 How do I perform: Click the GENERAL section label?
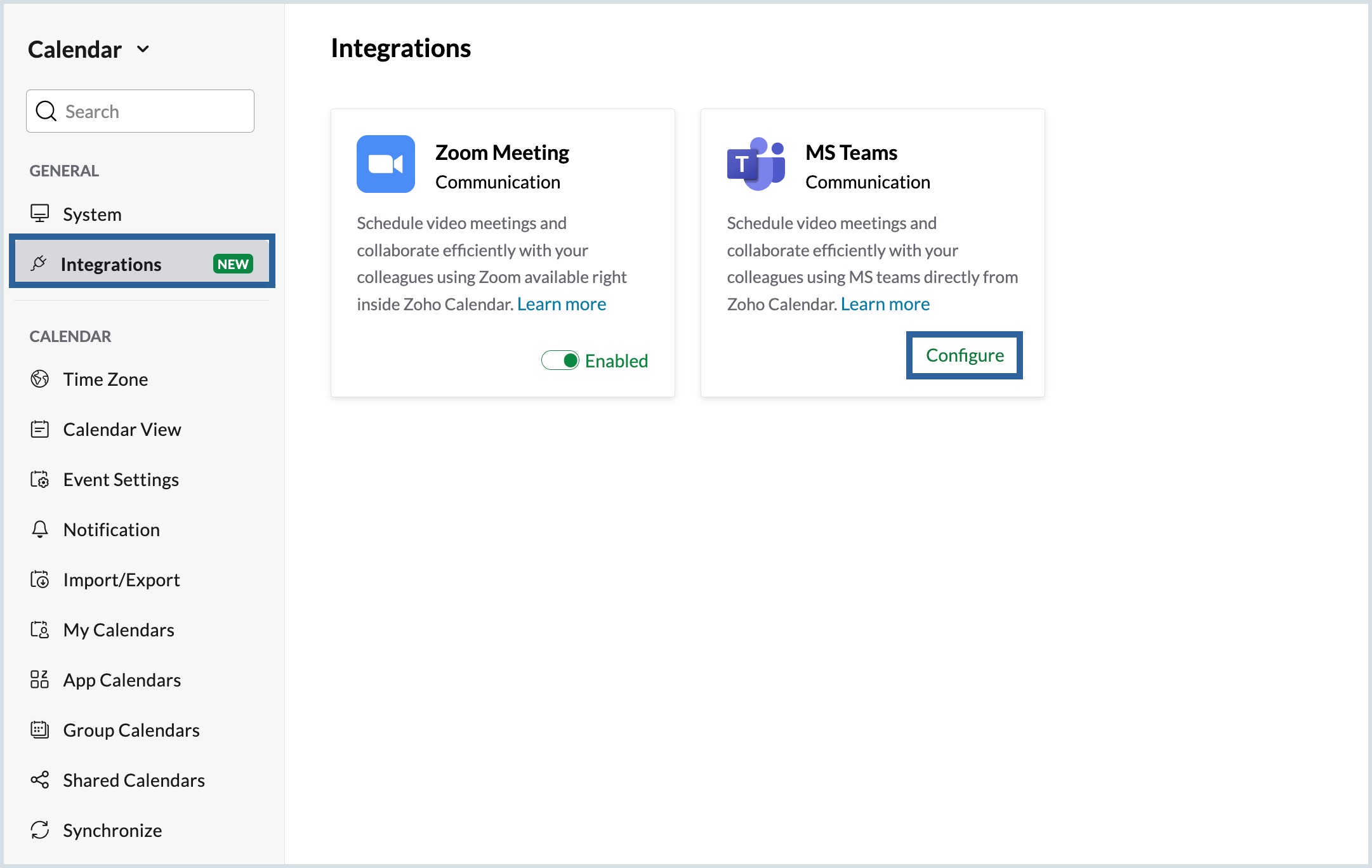click(x=64, y=171)
